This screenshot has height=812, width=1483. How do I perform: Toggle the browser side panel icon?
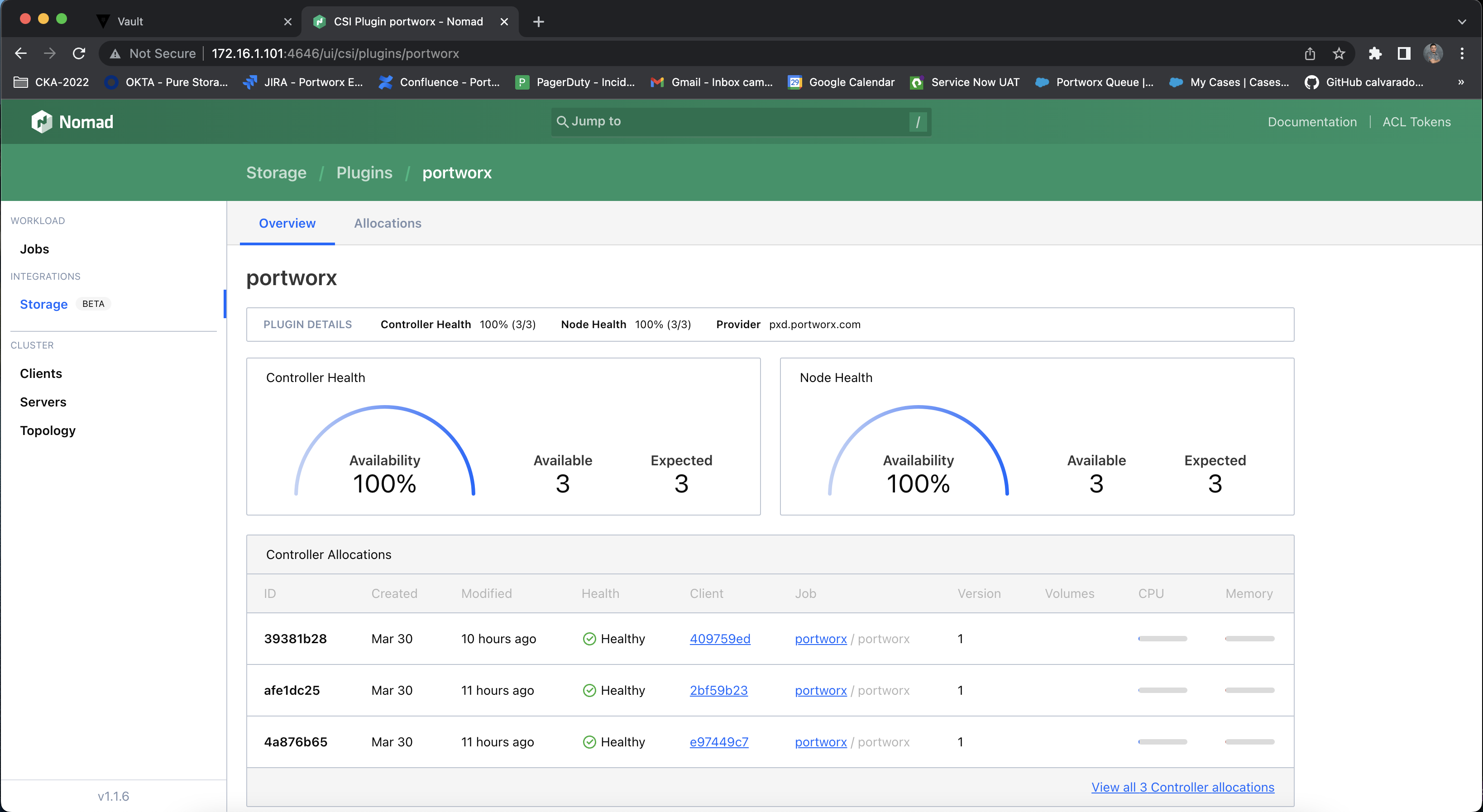(1404, 53)
